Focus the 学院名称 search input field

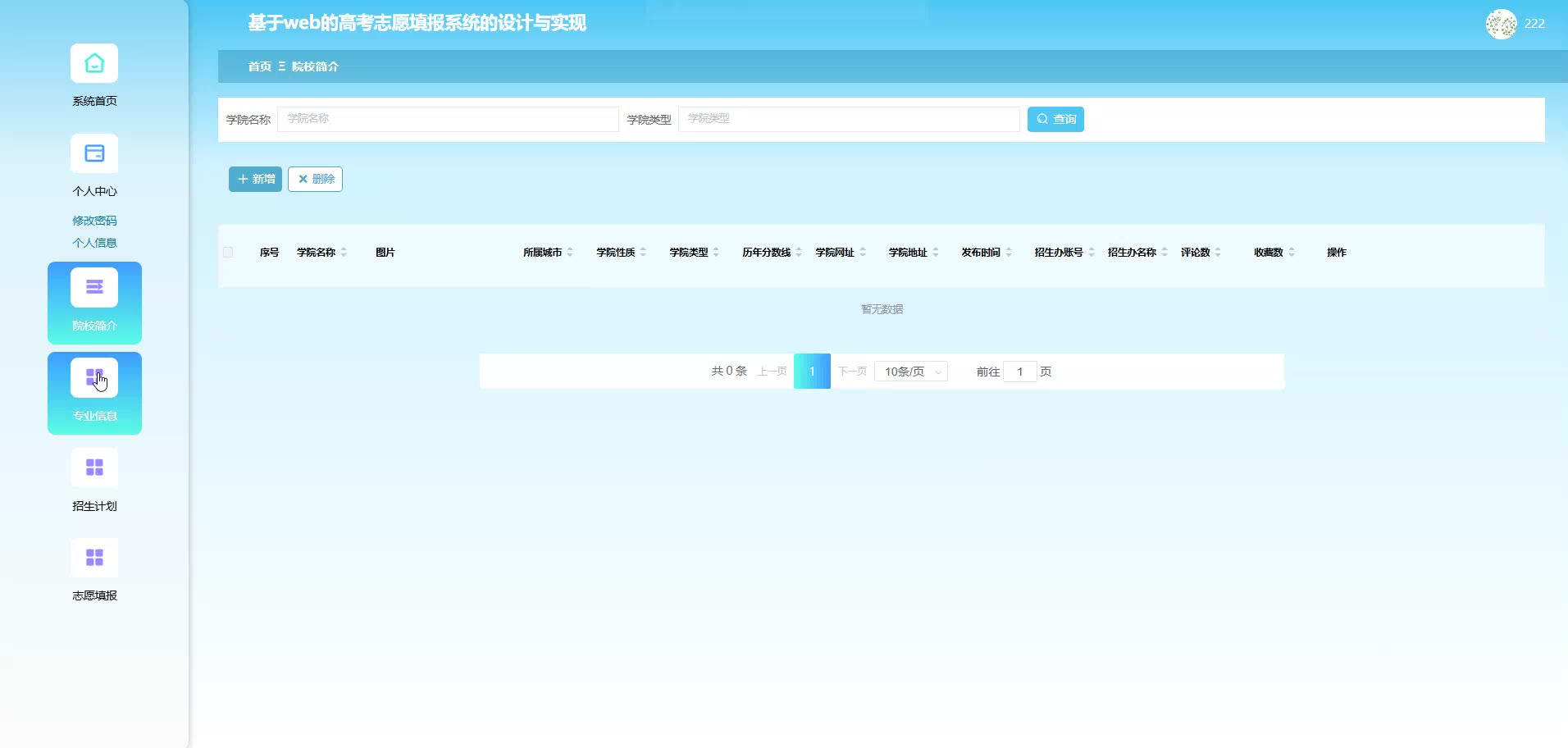(448, 120)
